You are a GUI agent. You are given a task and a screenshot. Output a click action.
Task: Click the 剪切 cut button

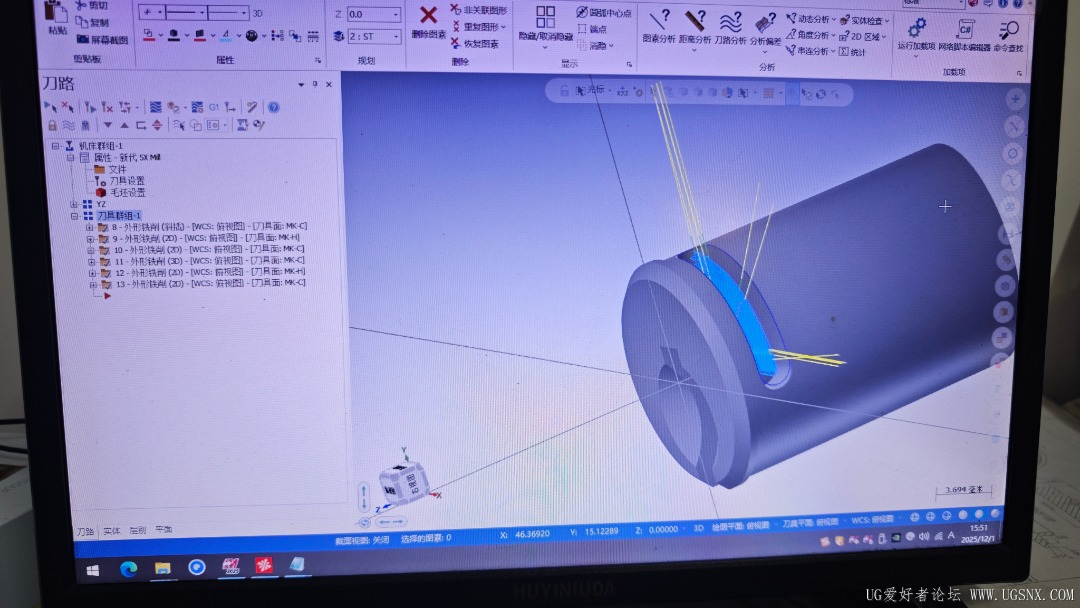91,6
